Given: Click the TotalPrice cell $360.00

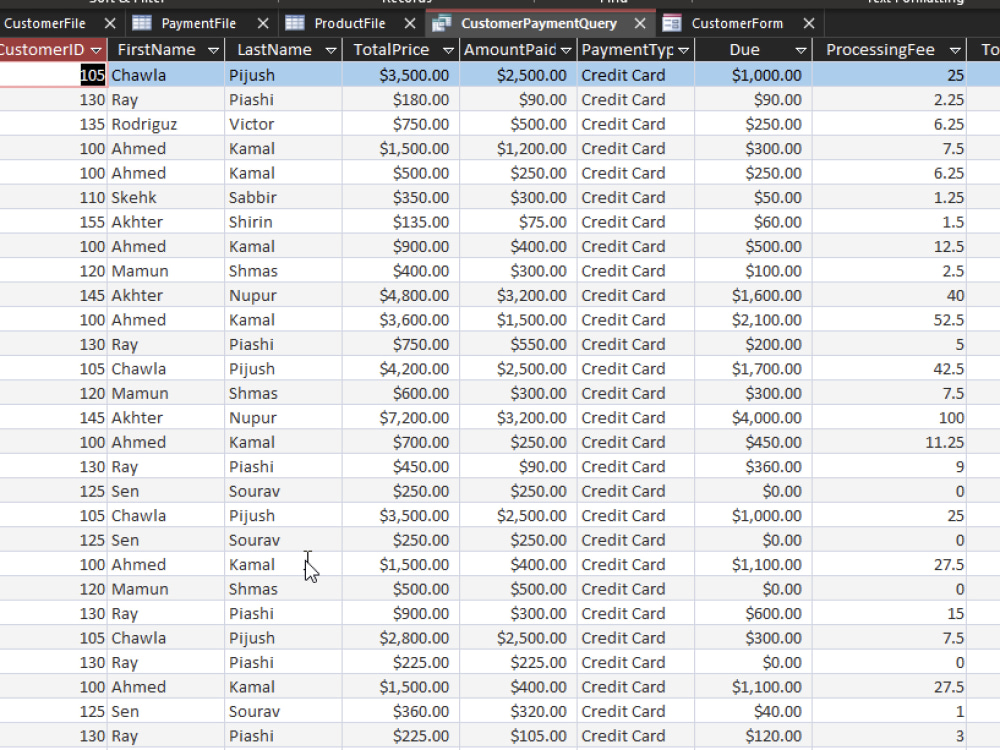Looking at the screenshot, I should 401,711.
